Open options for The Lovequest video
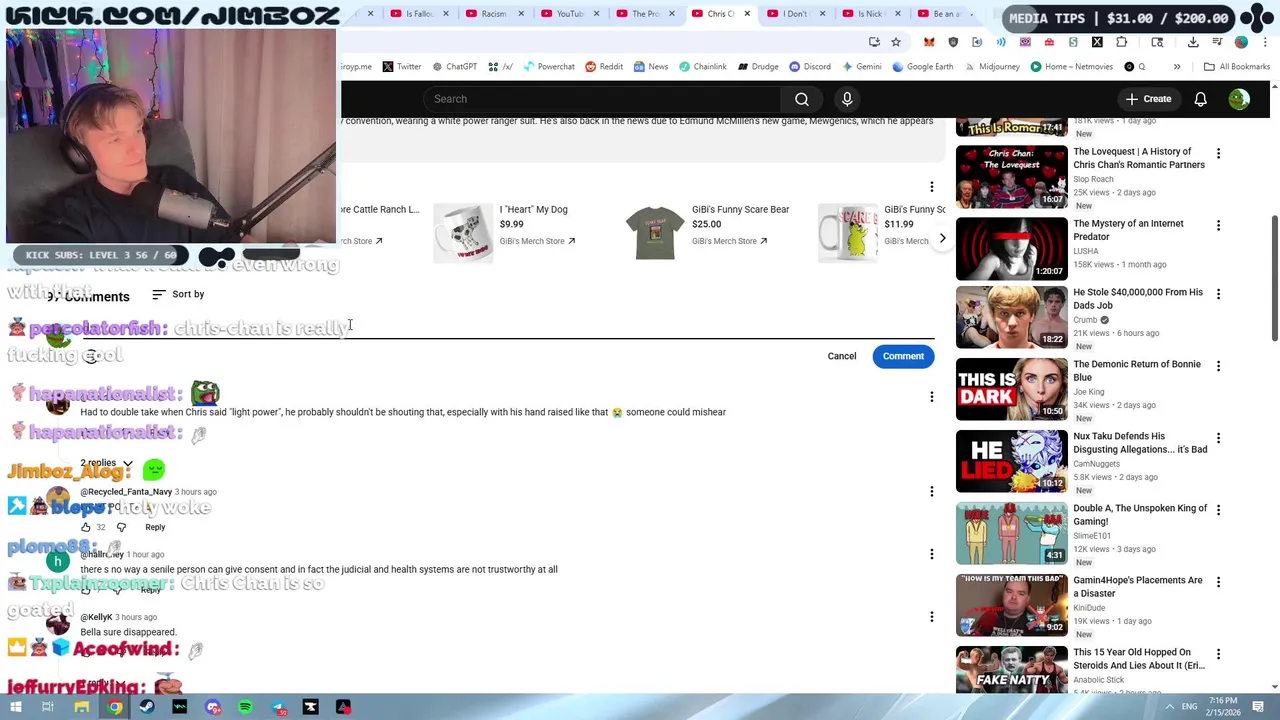This screenshot has height=720, width=1280. [x=1218, y=154]
